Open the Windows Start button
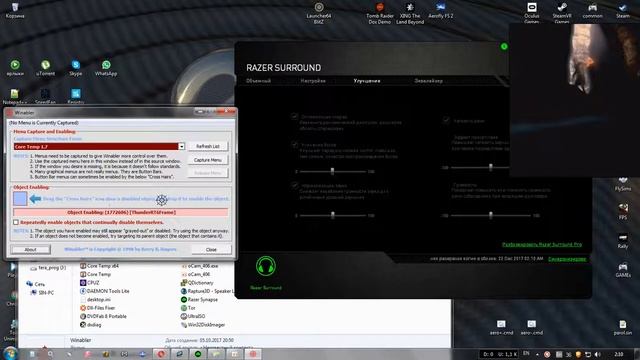 coord(10,353)
